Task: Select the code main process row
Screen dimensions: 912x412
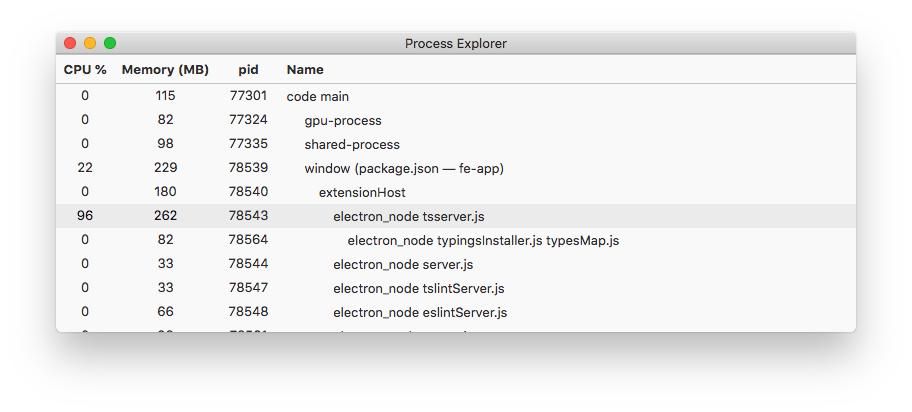Action: point(318,96)
